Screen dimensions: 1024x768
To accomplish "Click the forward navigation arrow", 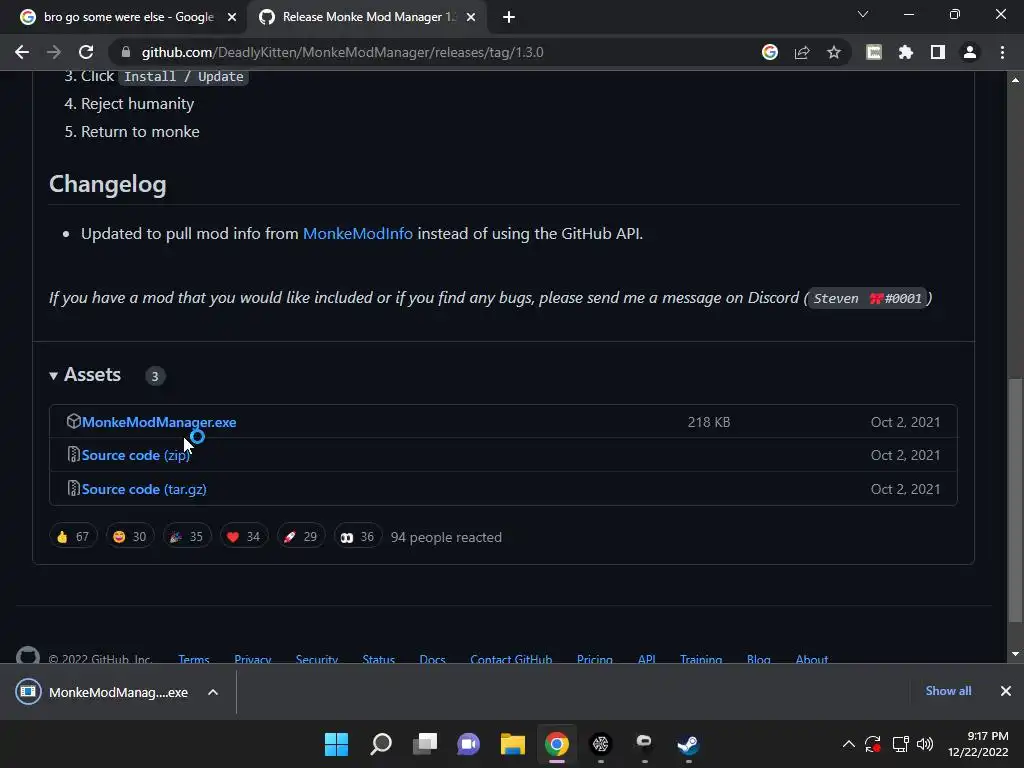I will pyautogui.click(x=54, y=52).
